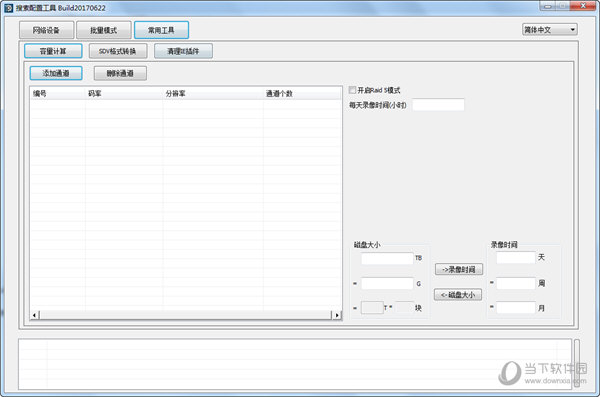Open the 清理IE插件 sub-tab
This screenshot has width=600, height=397.
tap(183, 51)
